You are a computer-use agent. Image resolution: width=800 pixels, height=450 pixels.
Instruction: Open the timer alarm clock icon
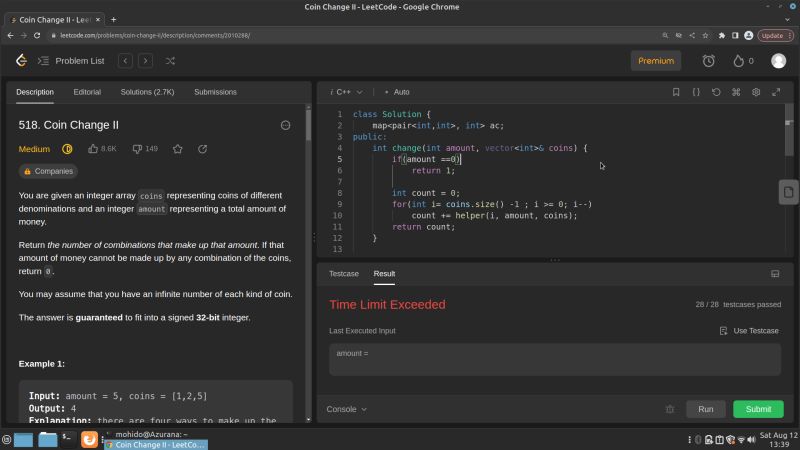tap(708, 61)
